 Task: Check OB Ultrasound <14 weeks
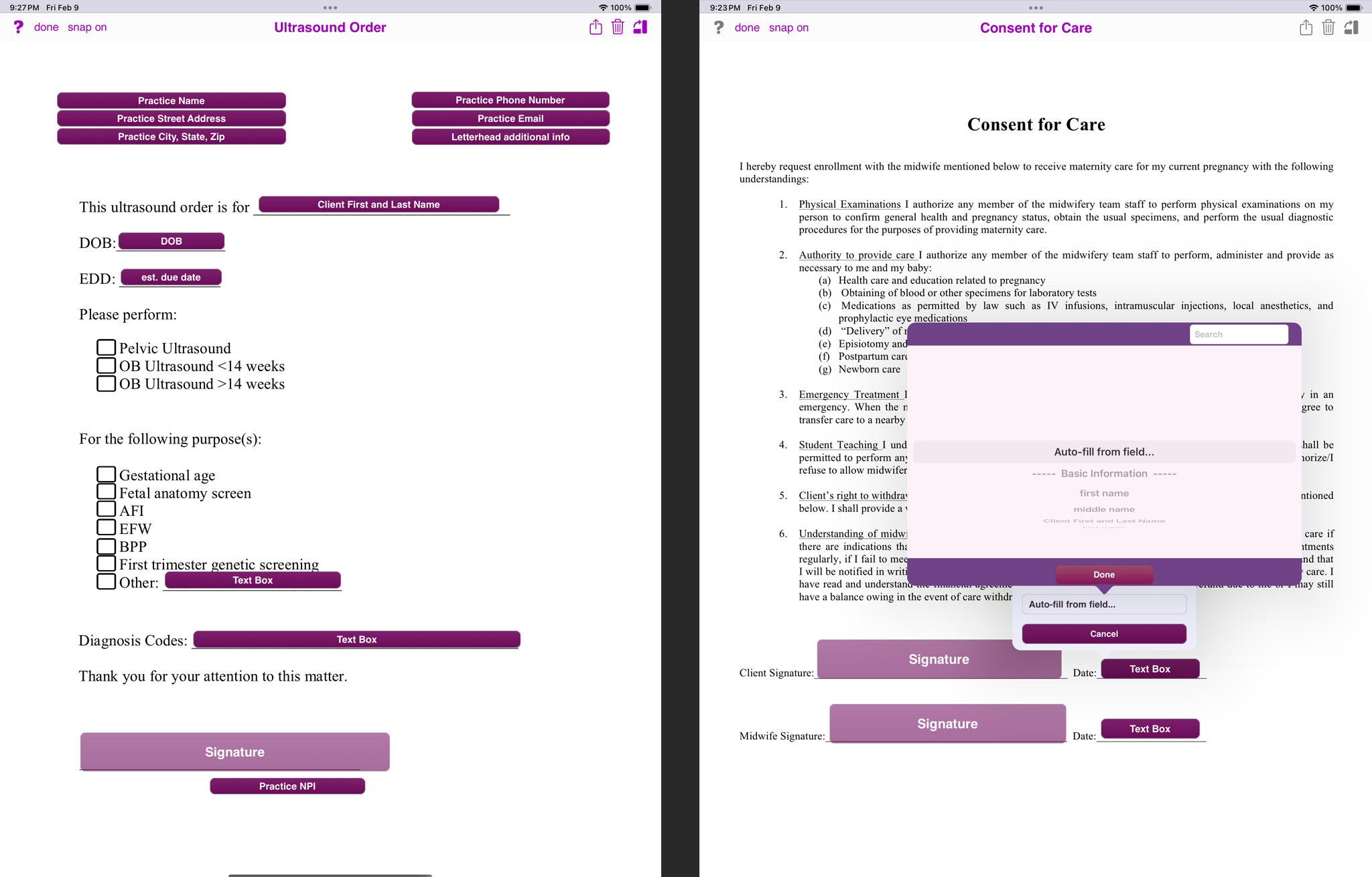[x=106, y=365]
